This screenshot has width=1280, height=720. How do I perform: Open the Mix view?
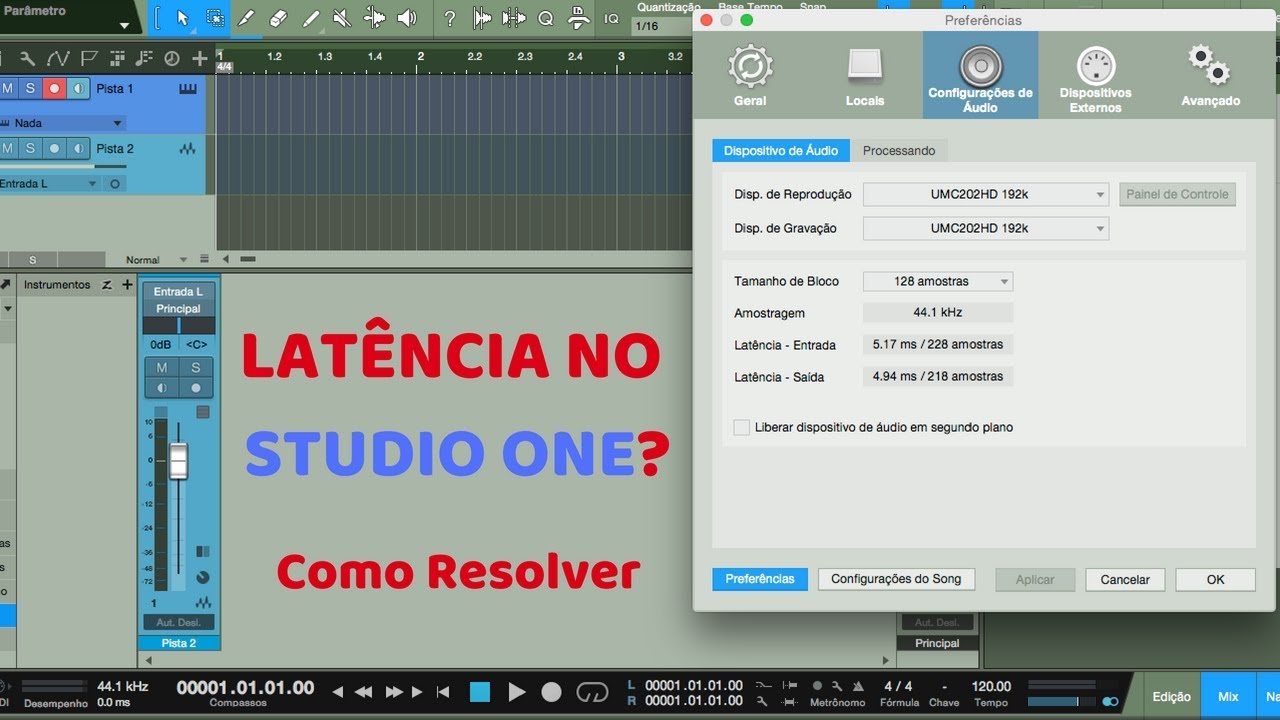tap(1228, 697)
